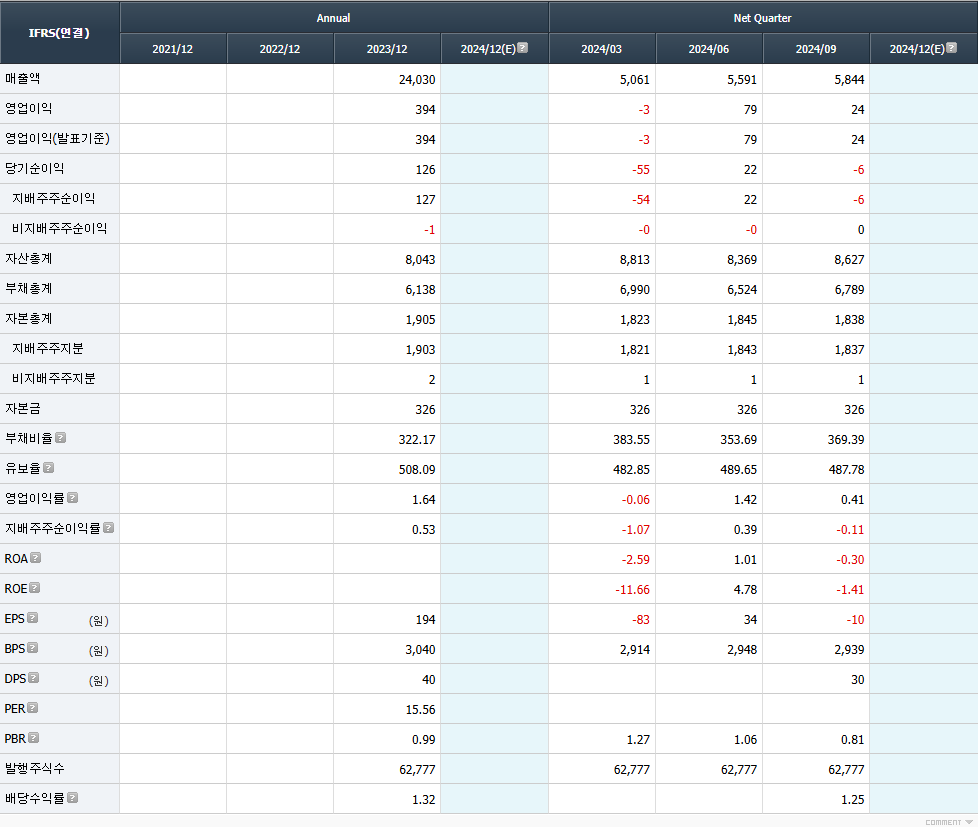Click help icon next to 유보율
Image resolution: width=979 pixels, height=827 pixels.
[49, 467]
